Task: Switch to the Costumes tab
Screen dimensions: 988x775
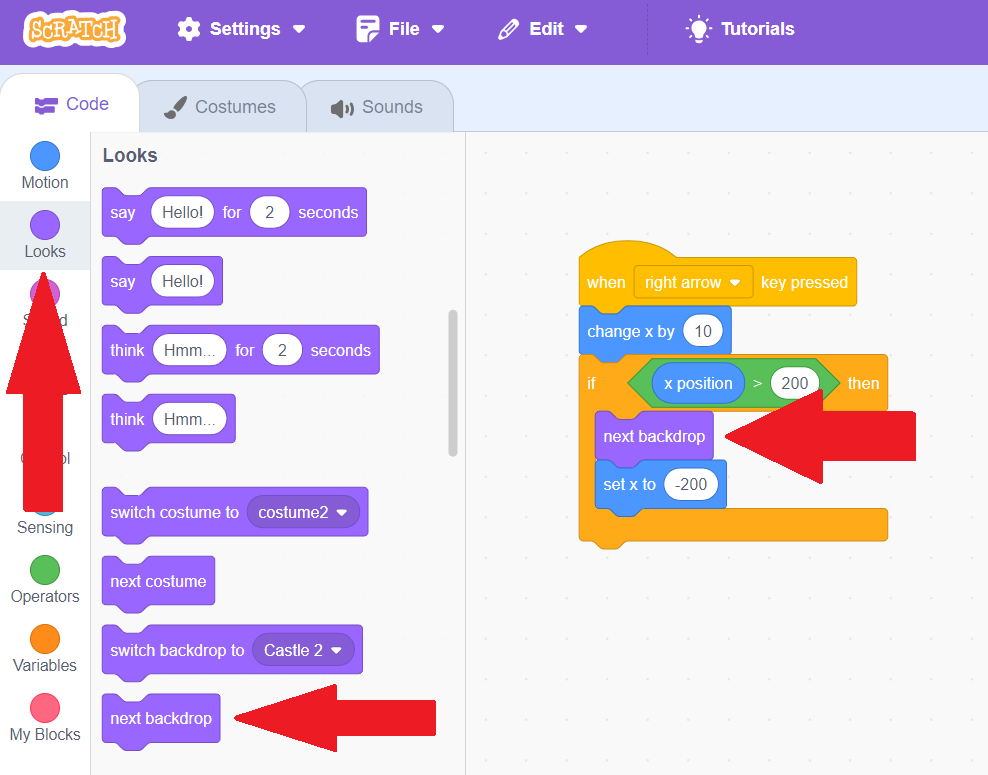Action: pyautogui.click(x=221, y=106)
